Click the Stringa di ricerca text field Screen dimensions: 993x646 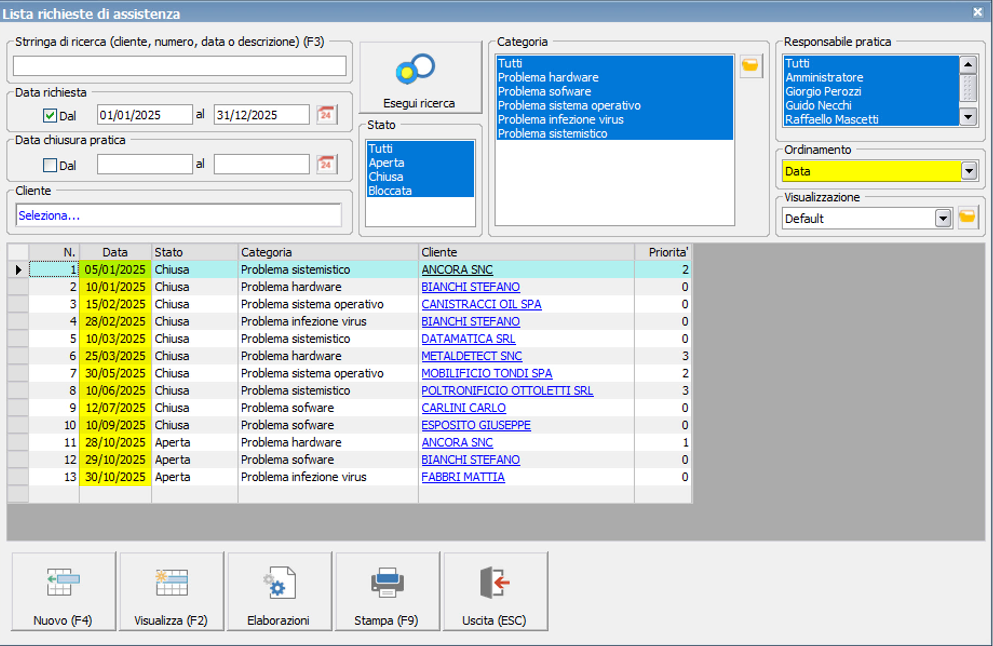click(x=180, y=66)
